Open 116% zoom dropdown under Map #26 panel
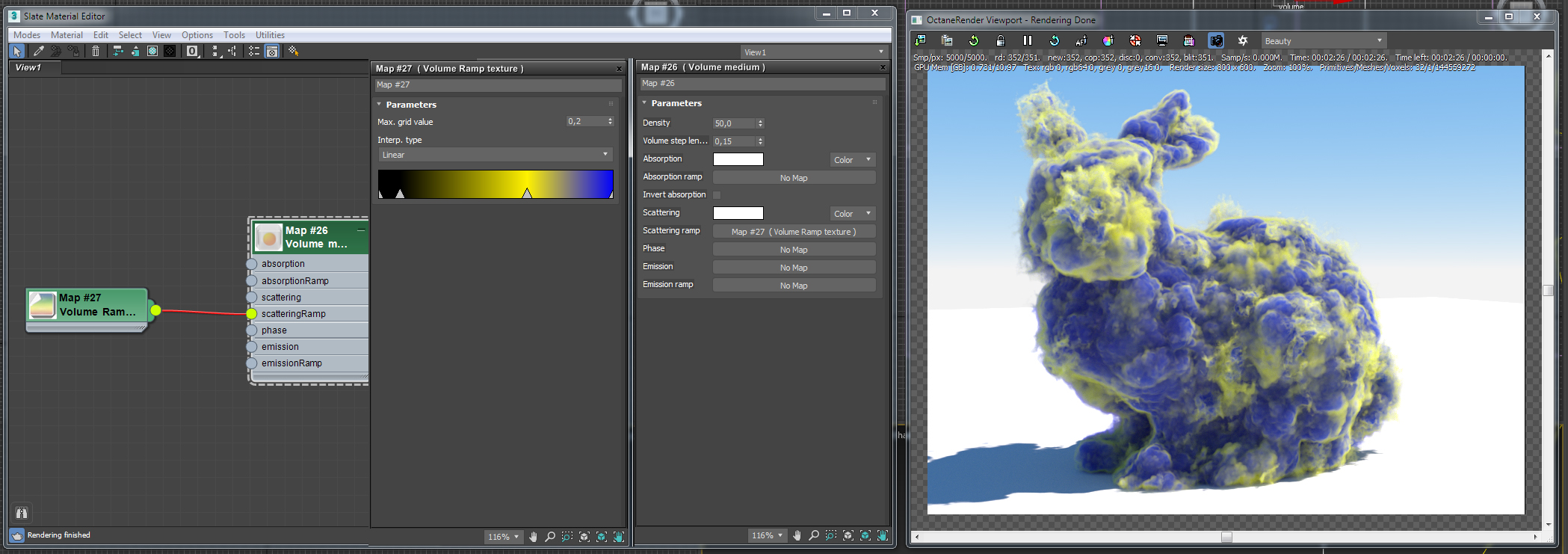 click(767, 535)
